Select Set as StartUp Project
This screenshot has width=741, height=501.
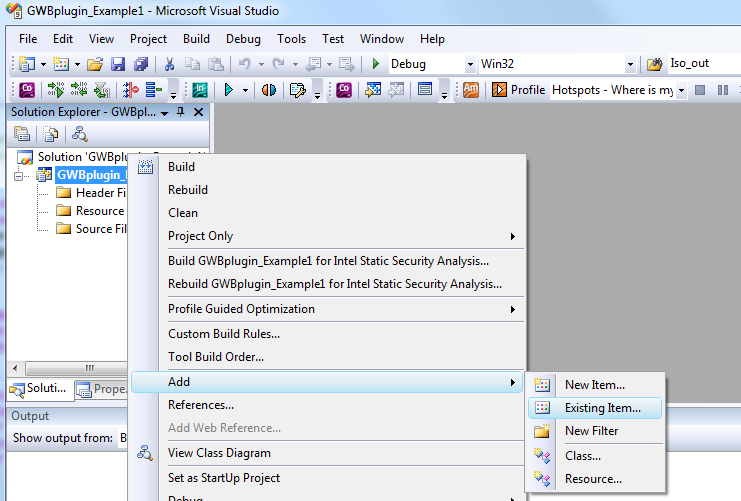point(327,478)
